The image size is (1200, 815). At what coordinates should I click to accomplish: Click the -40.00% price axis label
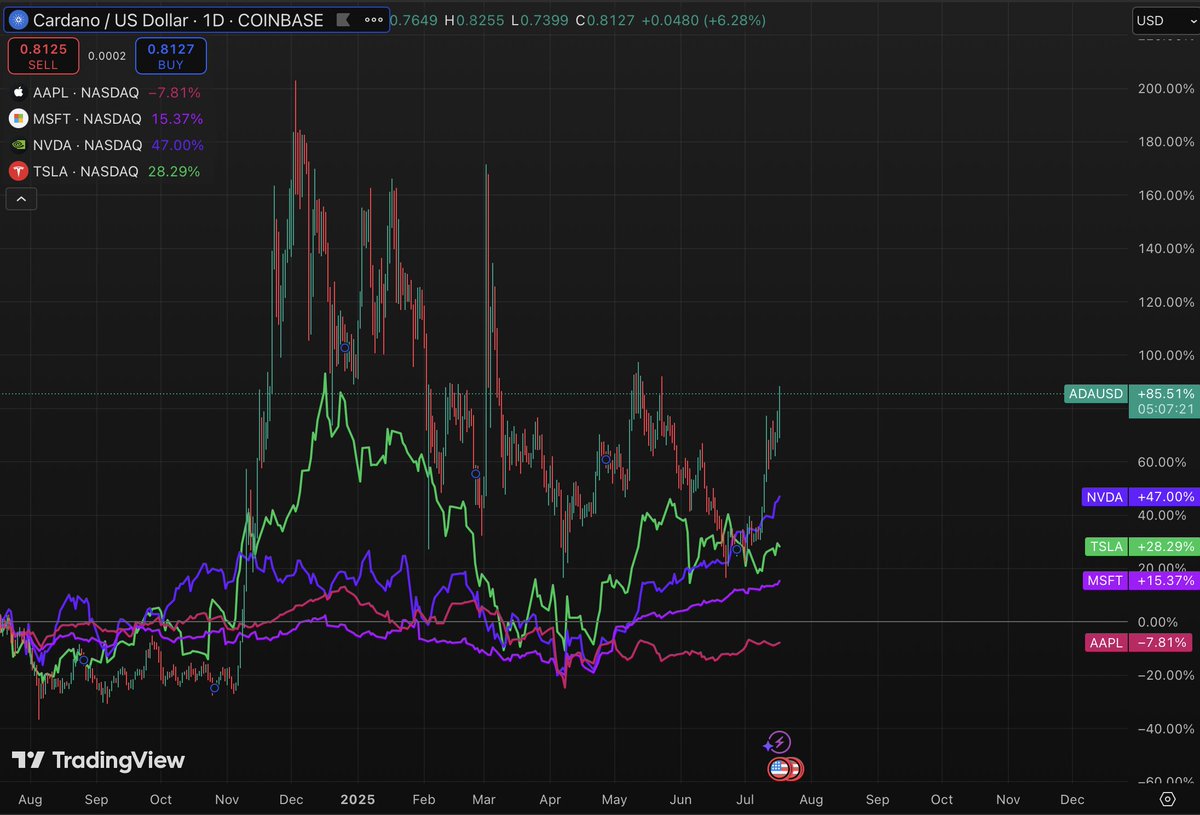click(1165, 729)
